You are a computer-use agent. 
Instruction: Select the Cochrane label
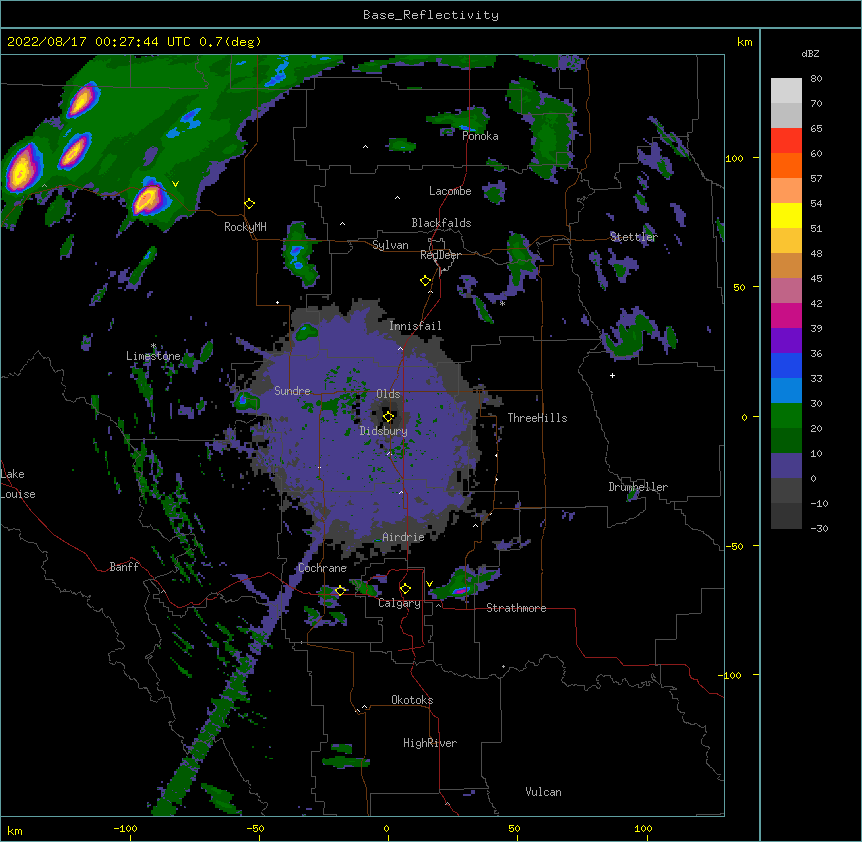tap(322, 568)
